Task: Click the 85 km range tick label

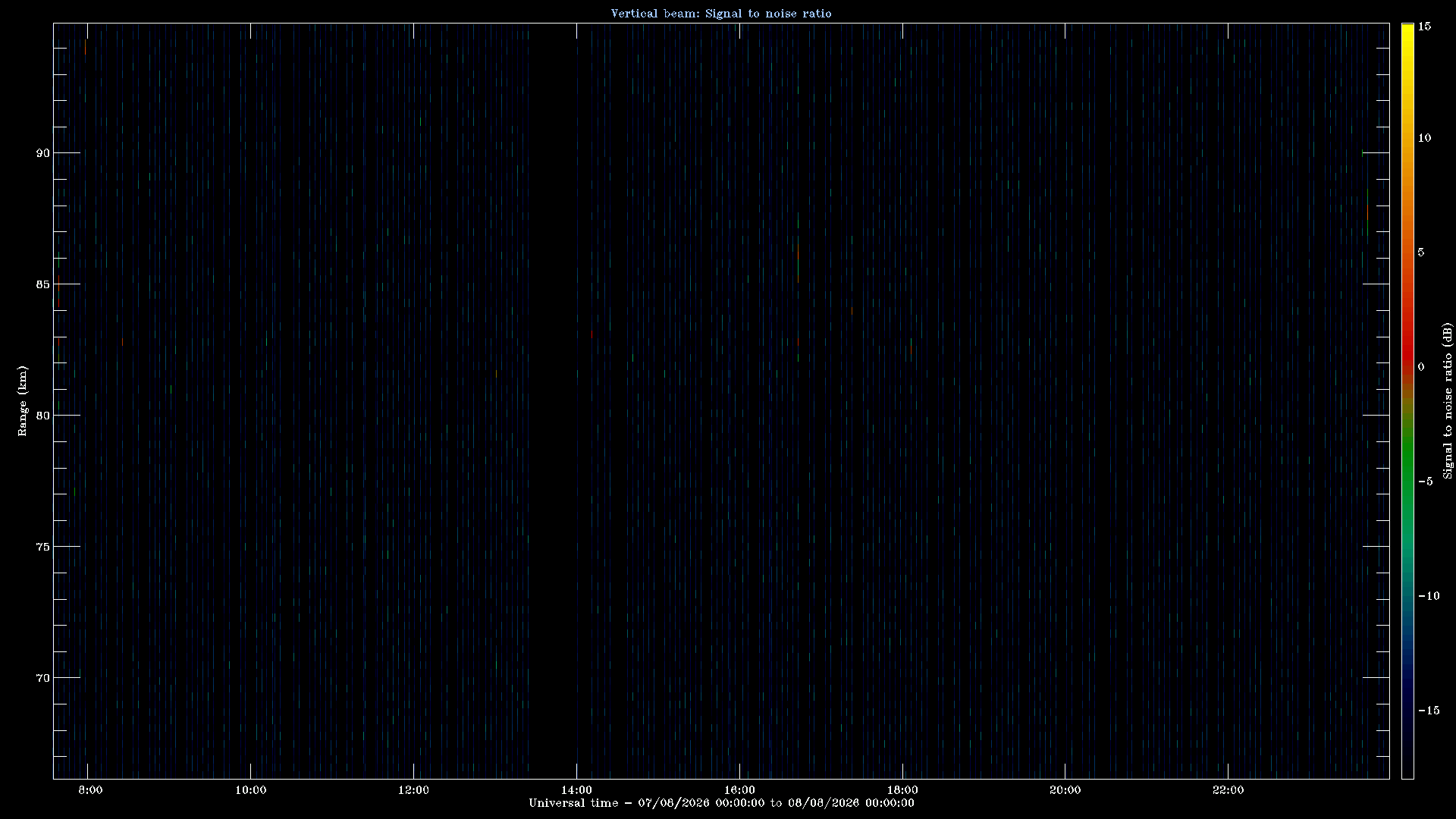Action: (x=42, y=284)
